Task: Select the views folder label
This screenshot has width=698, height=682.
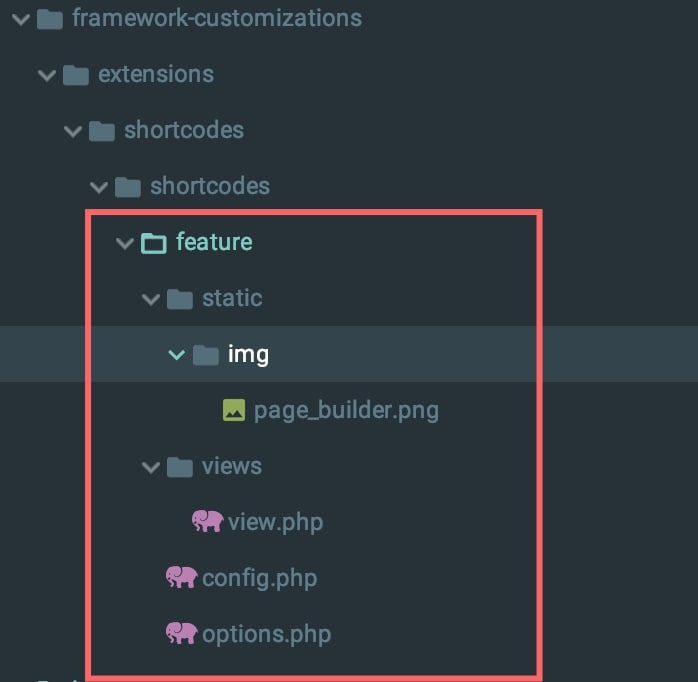Action: click(x=232, y=467)
